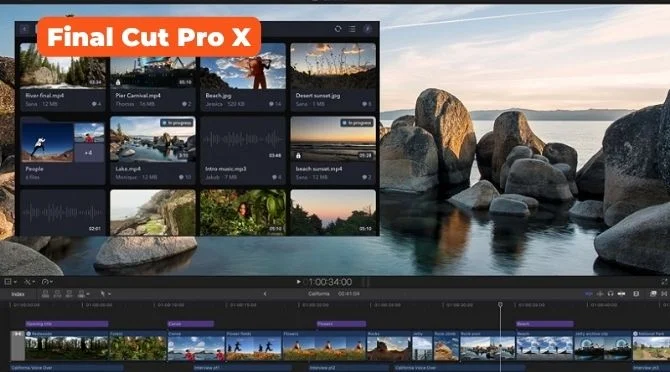
Task: Open the clip appearance options
Action: 636,294
